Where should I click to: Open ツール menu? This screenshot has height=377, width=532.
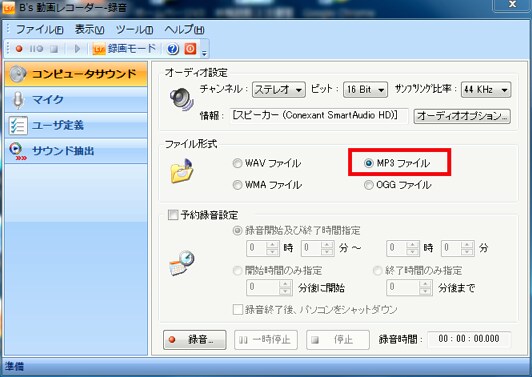134,30
